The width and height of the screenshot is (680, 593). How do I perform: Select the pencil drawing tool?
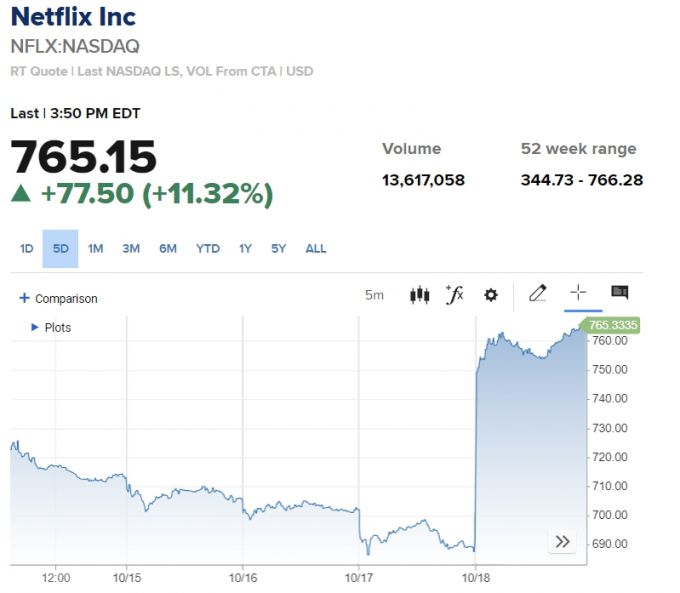coord(538,293)
